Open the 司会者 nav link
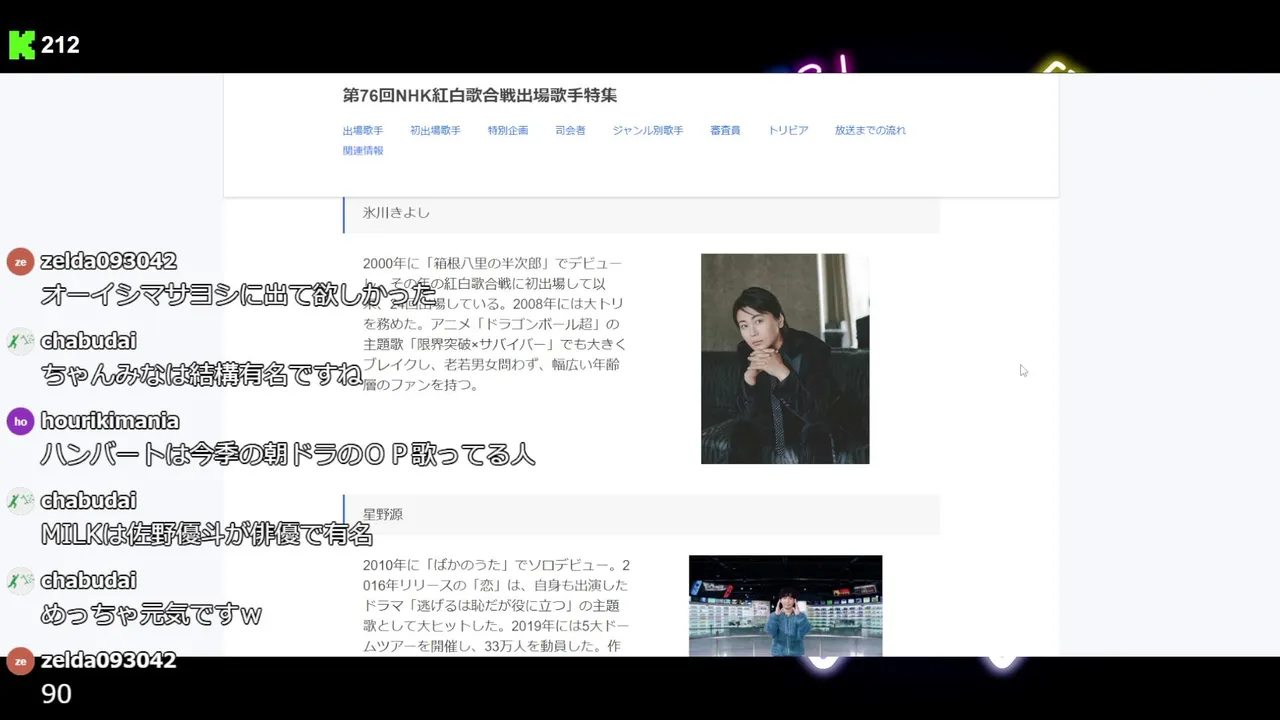 tap(570, 130)
